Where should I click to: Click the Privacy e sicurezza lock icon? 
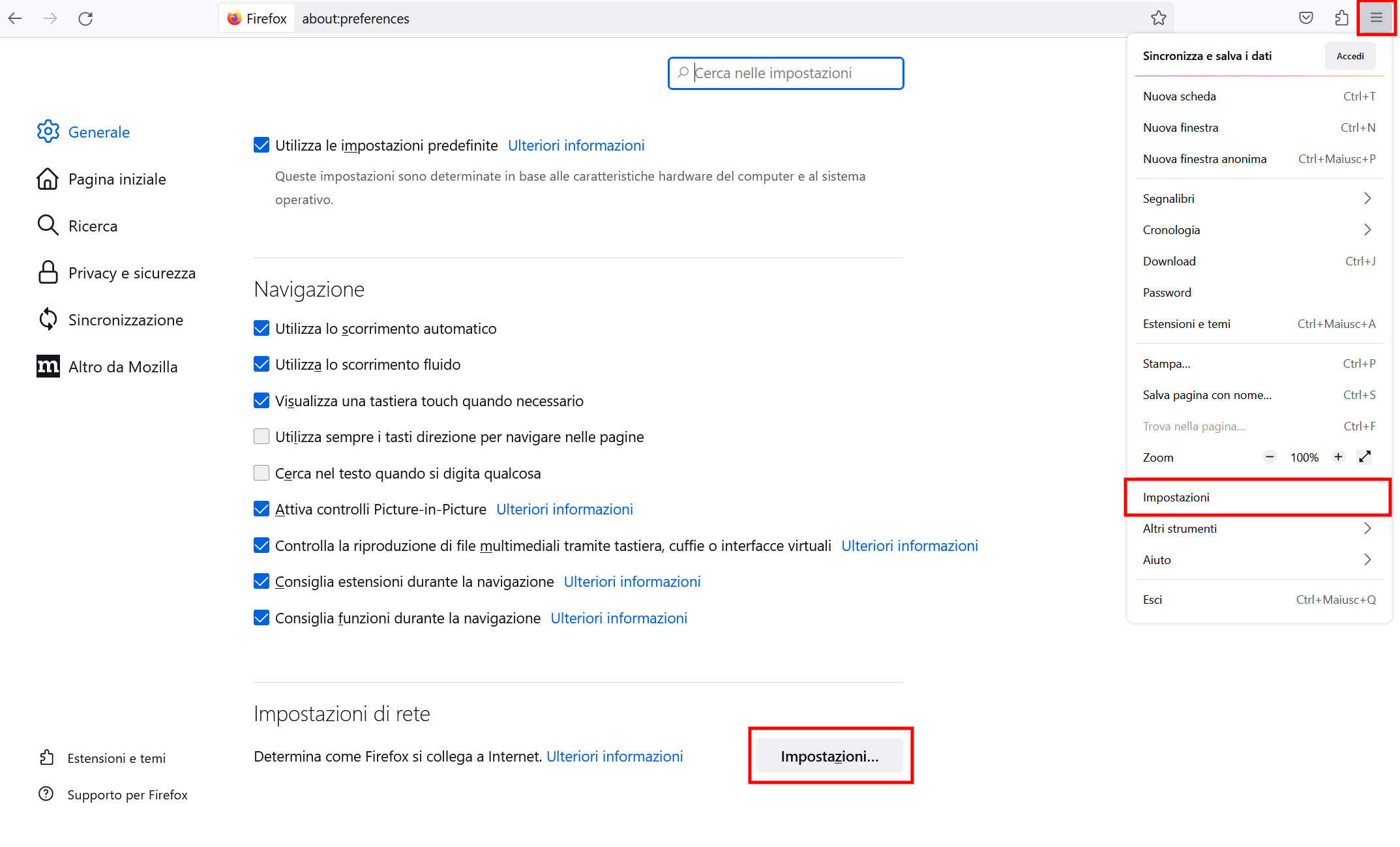(x=48, y=273)
